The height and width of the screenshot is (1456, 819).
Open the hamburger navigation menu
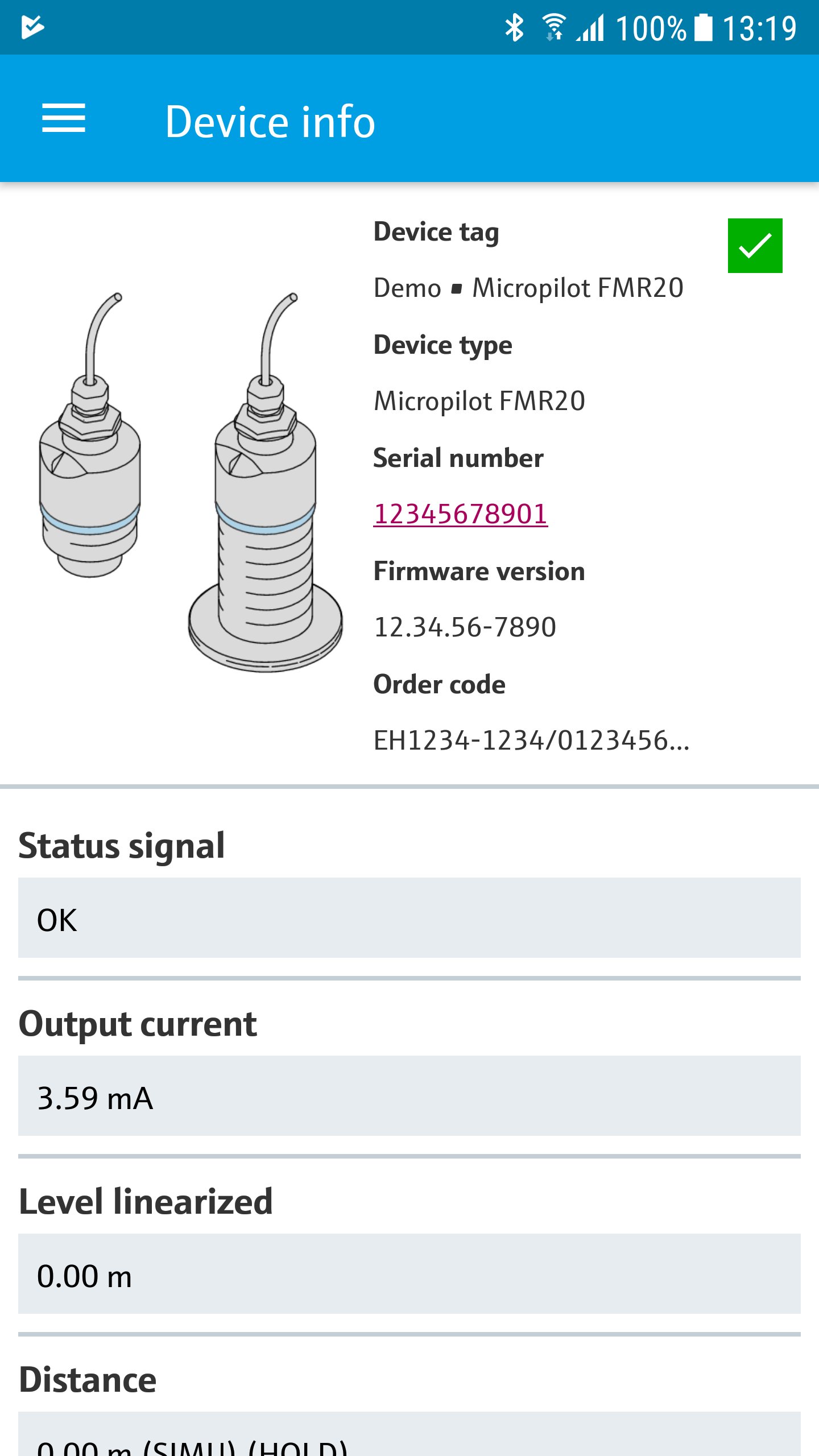(64, 118)
